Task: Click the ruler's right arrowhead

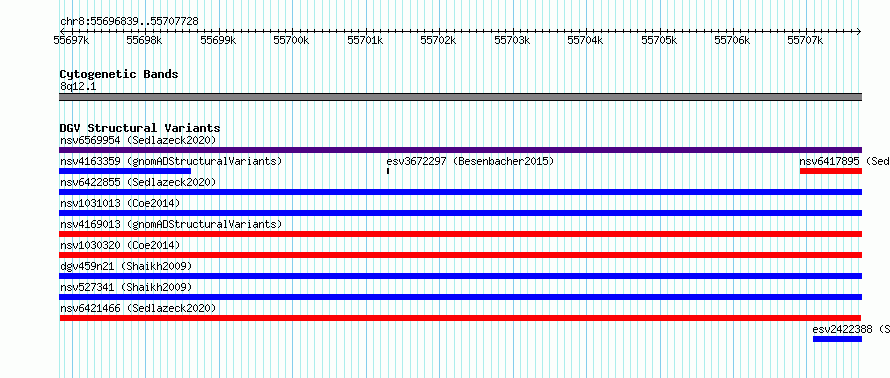Action: (859, 31)
